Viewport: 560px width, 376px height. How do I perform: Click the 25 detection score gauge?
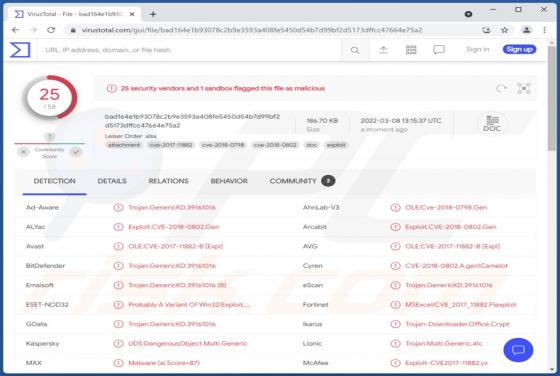pyautogui.click(x=50, y=97)
